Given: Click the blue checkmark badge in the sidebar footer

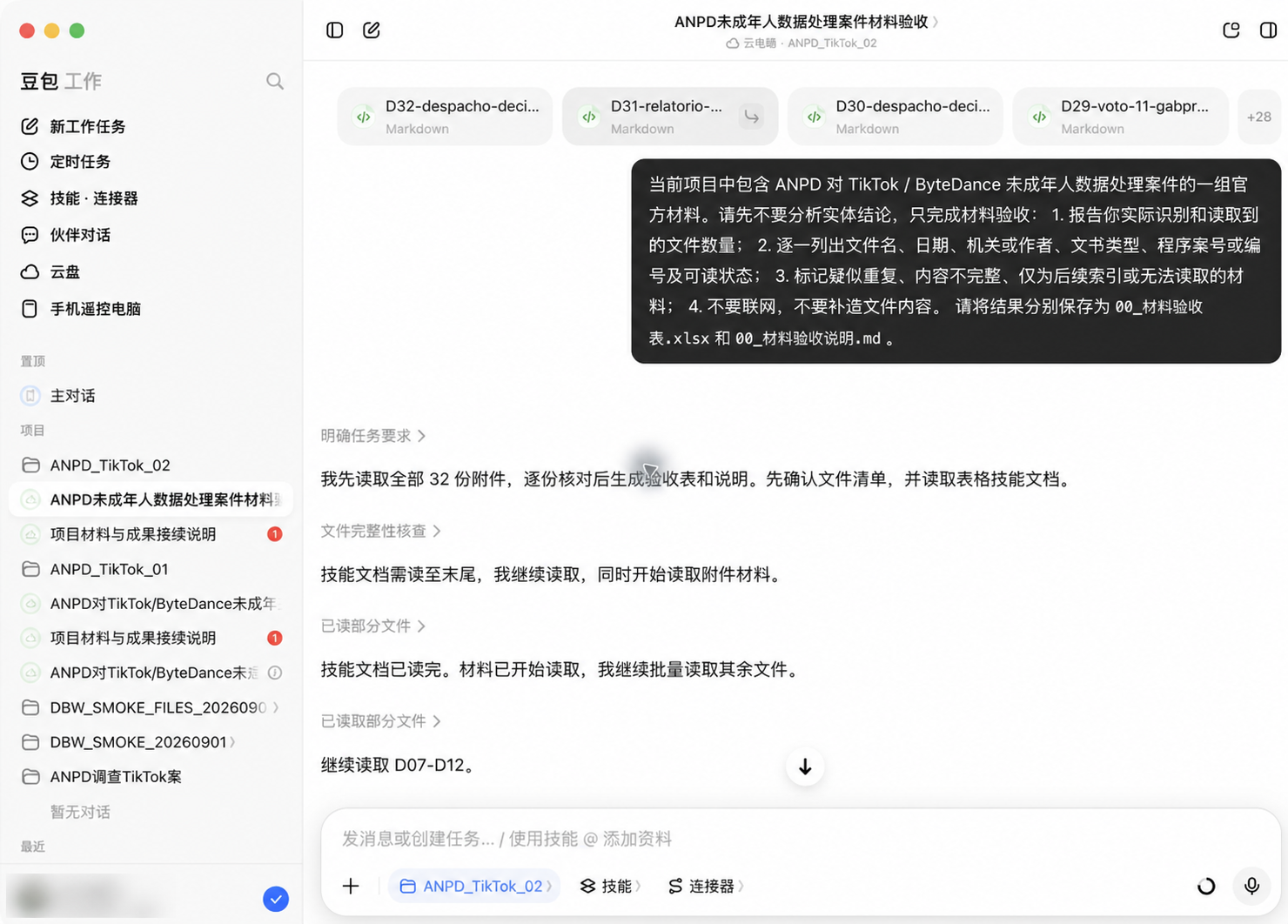Looking at the screenshot, I should 276,899.
